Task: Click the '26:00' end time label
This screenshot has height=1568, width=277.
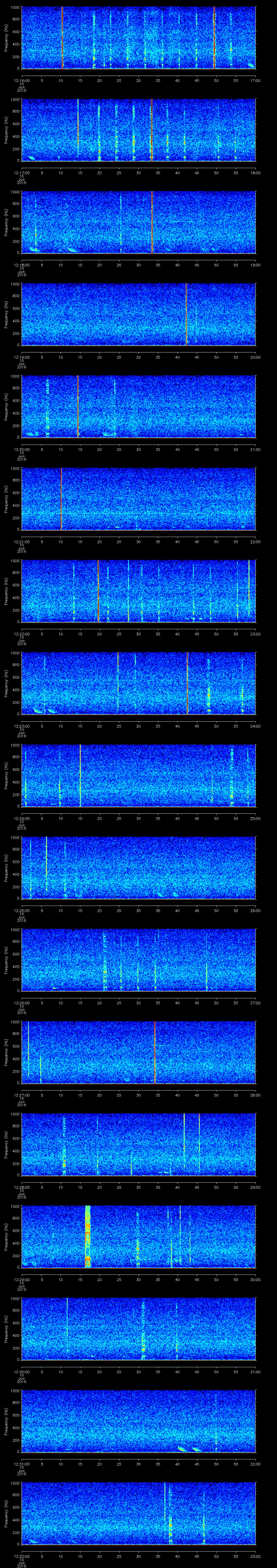Action: (255, 910)
